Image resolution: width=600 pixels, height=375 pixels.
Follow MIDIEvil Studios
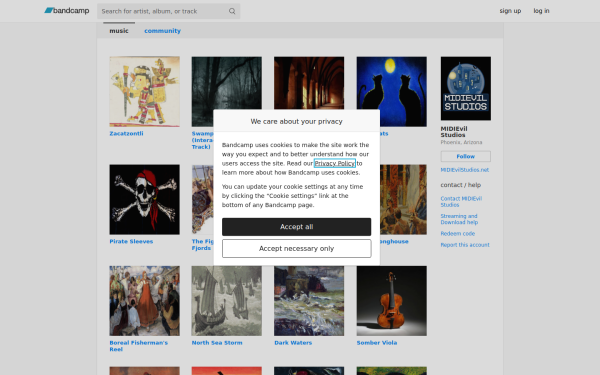(466, 156)
